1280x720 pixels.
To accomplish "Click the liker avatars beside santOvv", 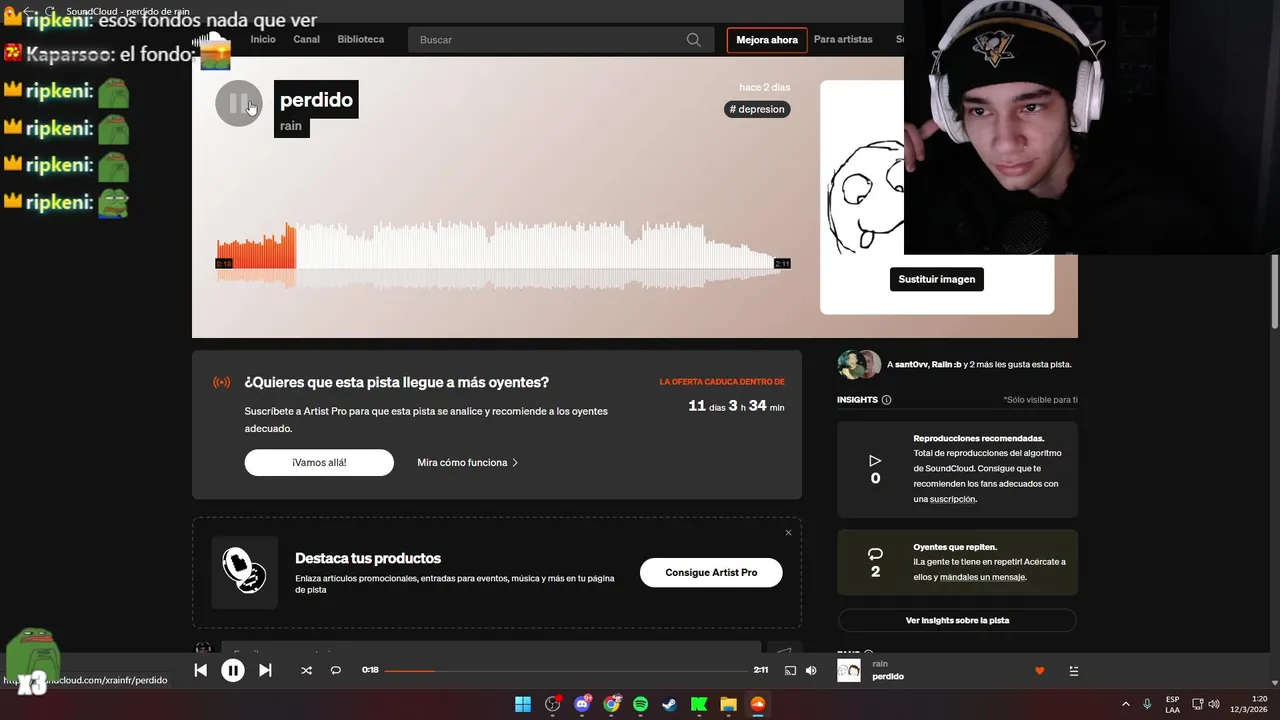I will (x=859, y=365).
